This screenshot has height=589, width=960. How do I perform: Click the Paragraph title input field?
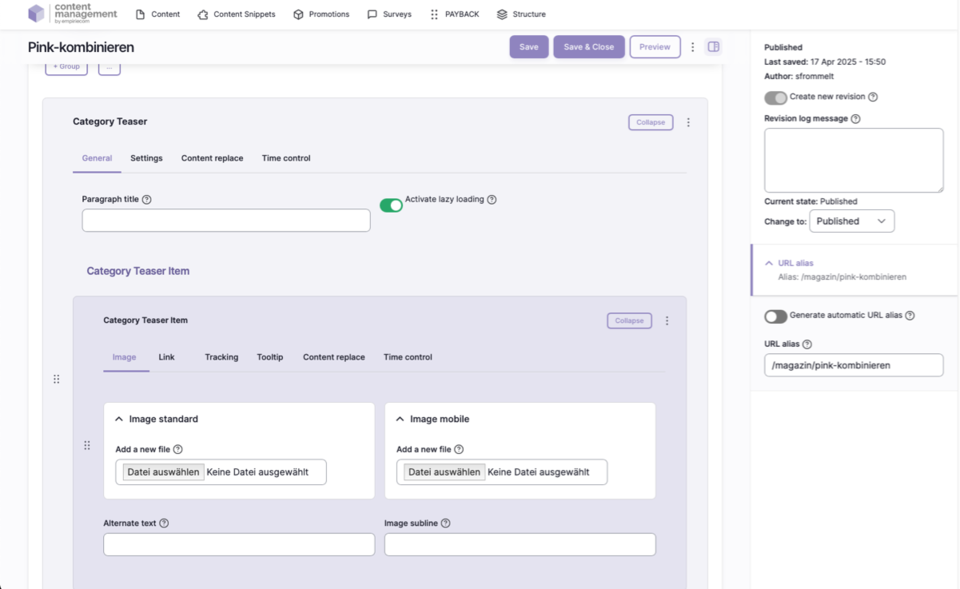[x=226, y=220]
